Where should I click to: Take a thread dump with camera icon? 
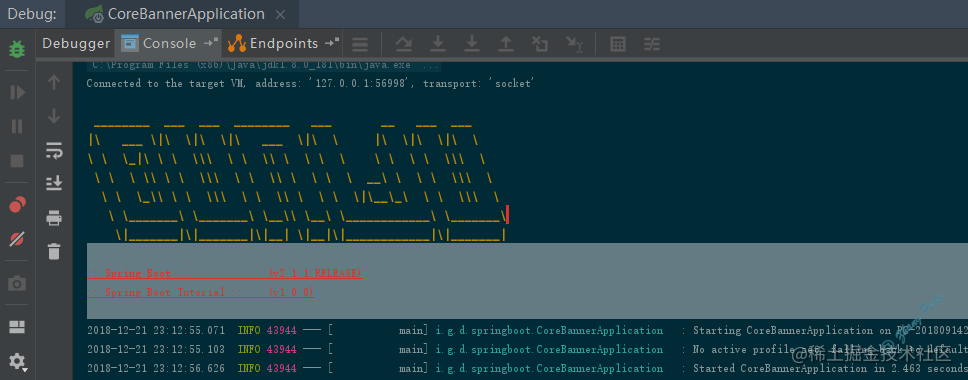(x=17, y=284)
